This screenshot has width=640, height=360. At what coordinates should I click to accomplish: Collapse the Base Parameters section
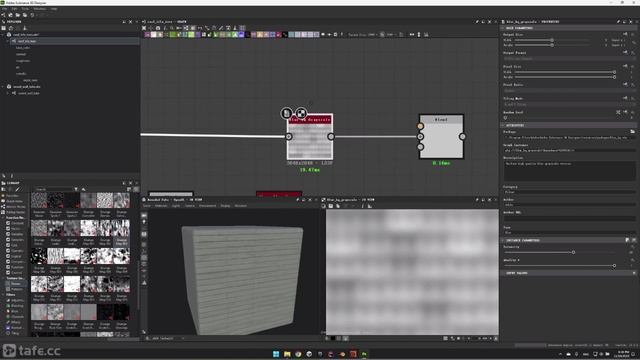tap(503, 28)
